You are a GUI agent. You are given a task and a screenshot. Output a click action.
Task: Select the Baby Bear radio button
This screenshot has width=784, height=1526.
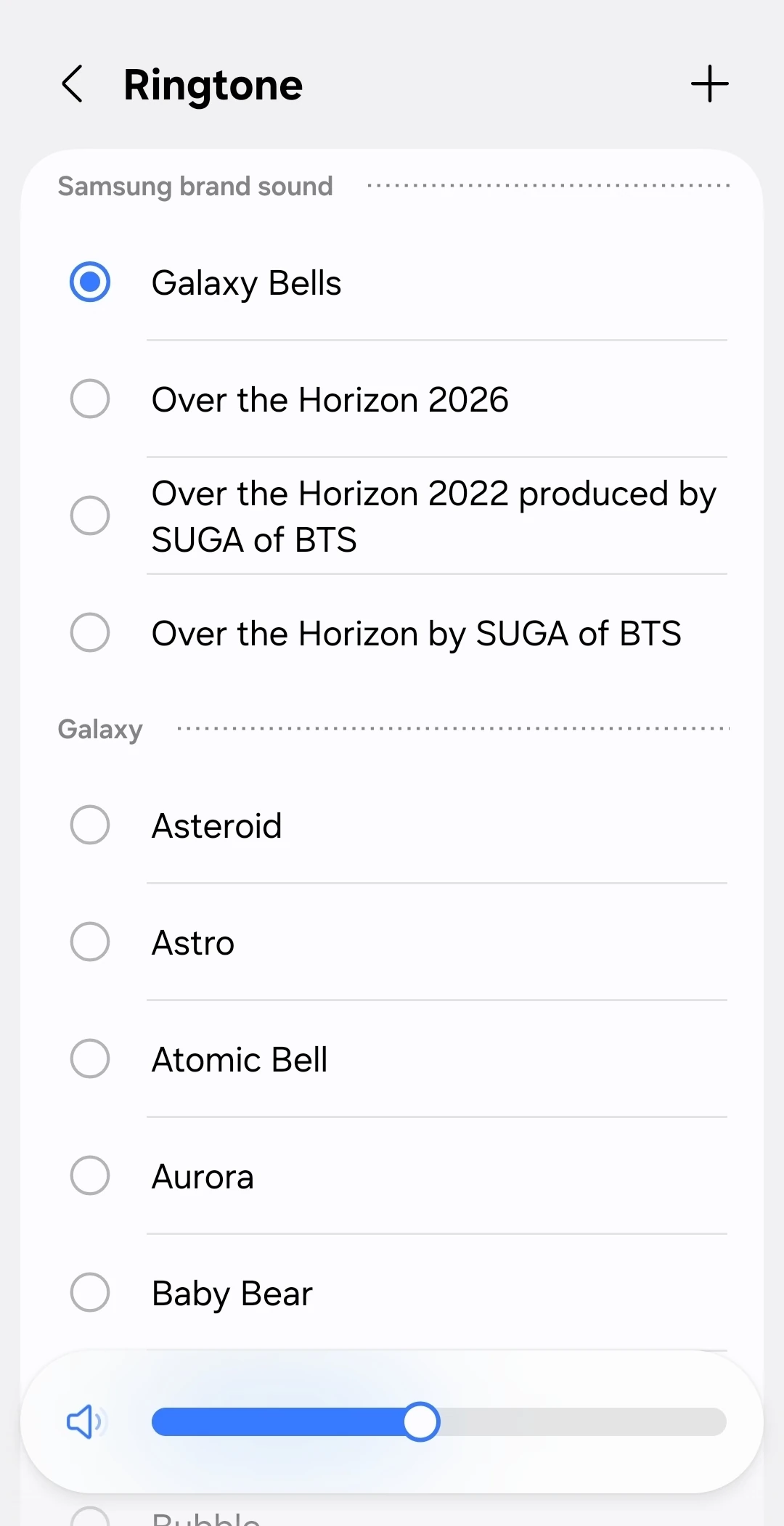(90, 1292)
